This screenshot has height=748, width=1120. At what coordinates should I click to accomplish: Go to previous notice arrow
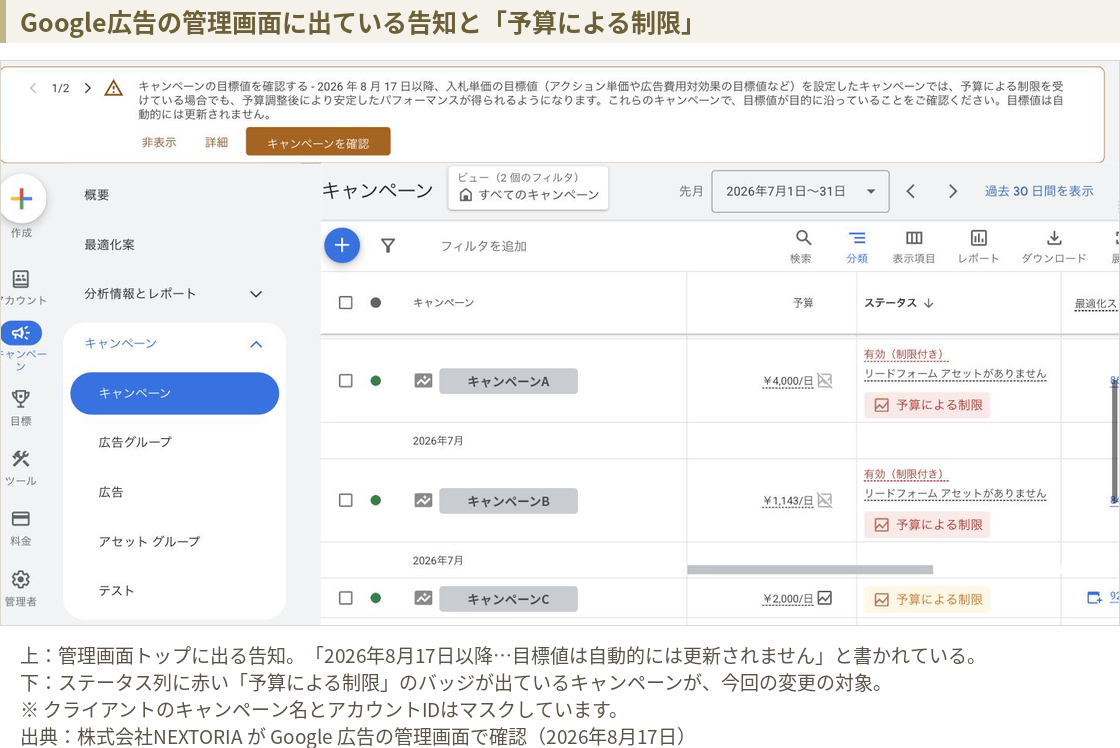click(x=33, y=88)
